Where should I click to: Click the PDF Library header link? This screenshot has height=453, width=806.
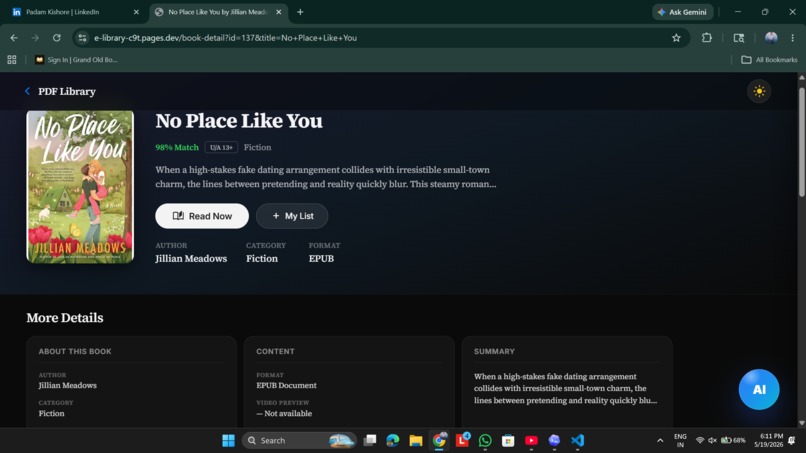[67, 92]
